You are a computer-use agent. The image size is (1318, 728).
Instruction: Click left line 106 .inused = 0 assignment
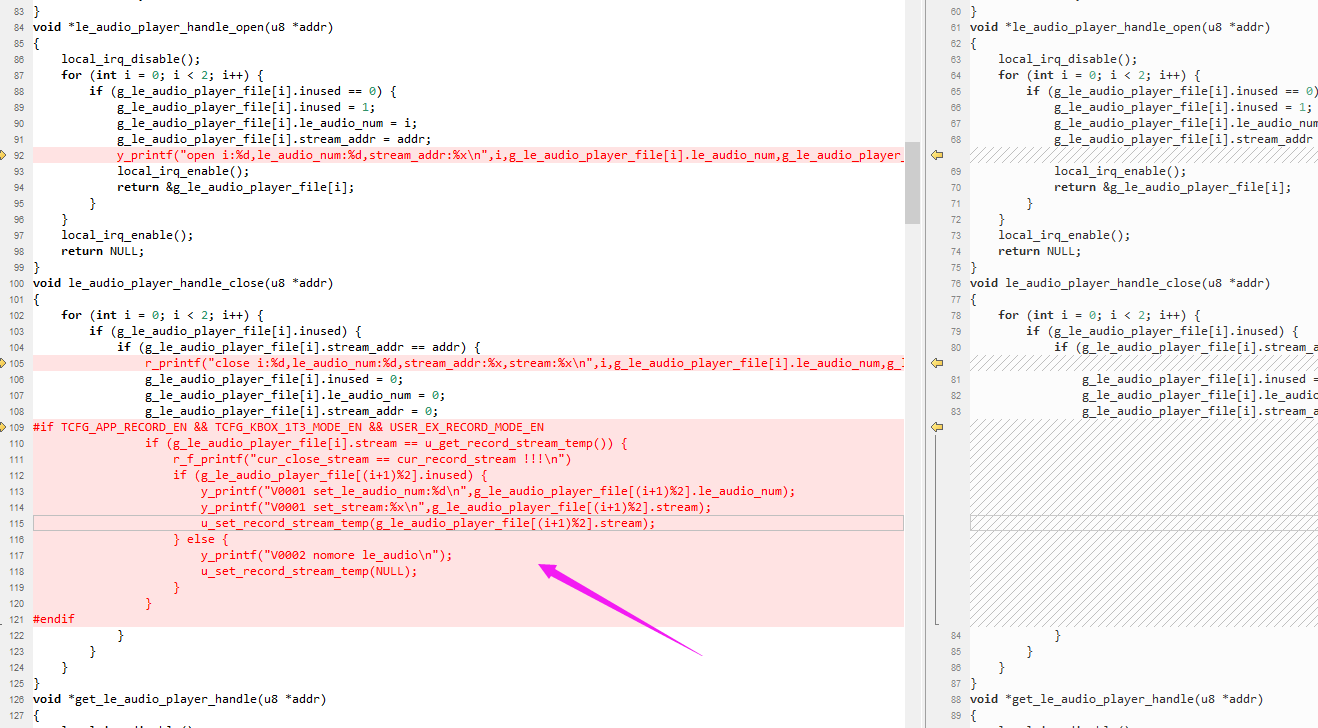click(x=274, y=379)
